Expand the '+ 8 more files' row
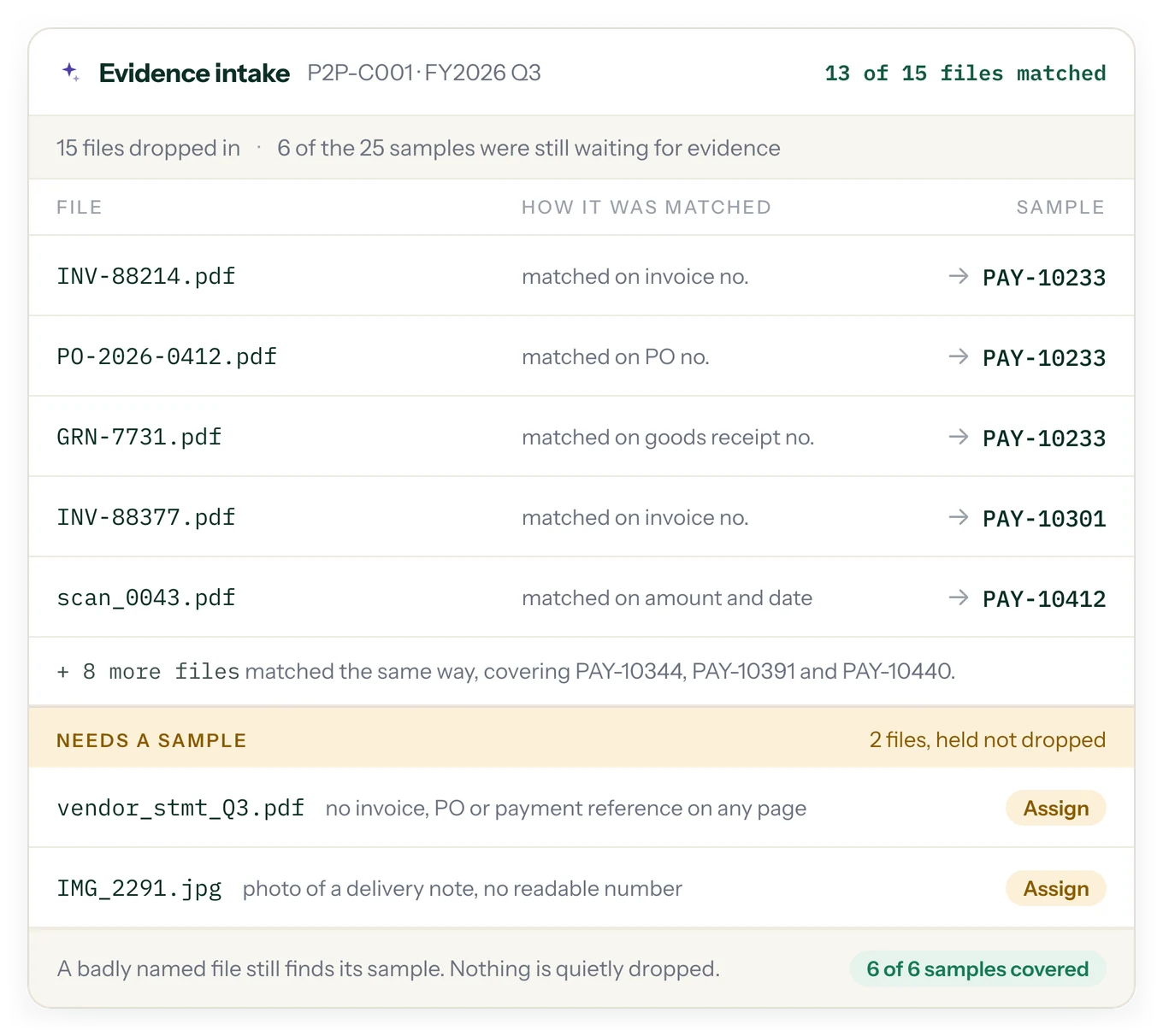 pos(581,671)
